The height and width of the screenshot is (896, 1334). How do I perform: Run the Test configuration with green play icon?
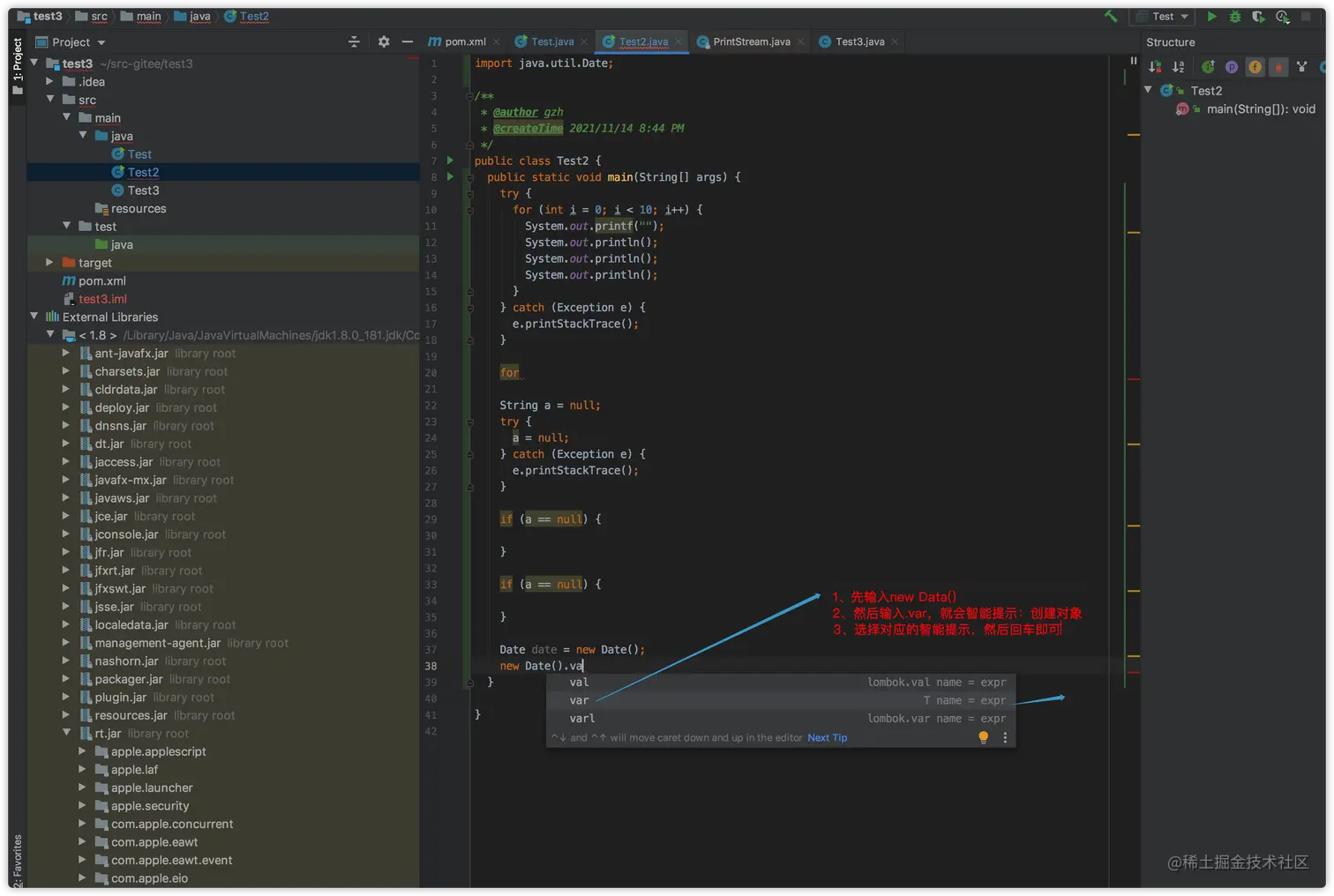(1212, 16)
